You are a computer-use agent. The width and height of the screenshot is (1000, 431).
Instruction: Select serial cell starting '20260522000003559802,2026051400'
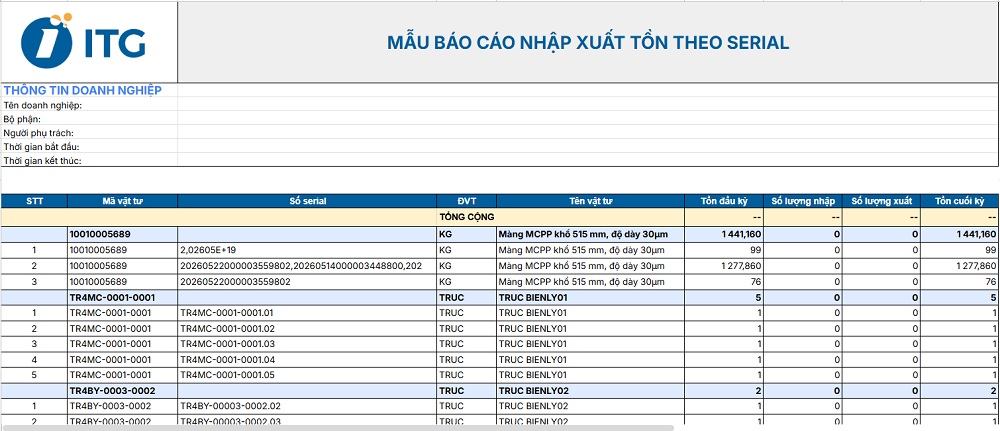(307, 265)
